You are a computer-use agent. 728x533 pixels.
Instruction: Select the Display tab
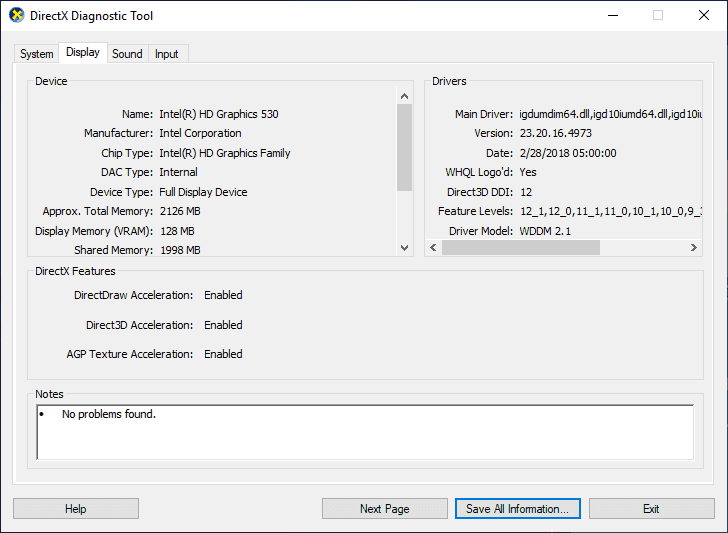(x=83, y=52)
